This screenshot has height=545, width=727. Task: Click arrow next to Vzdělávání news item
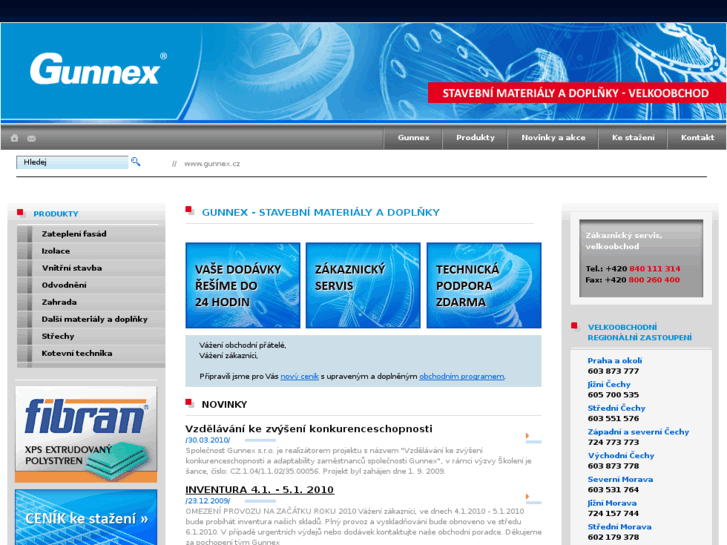(x=527, y=436)
